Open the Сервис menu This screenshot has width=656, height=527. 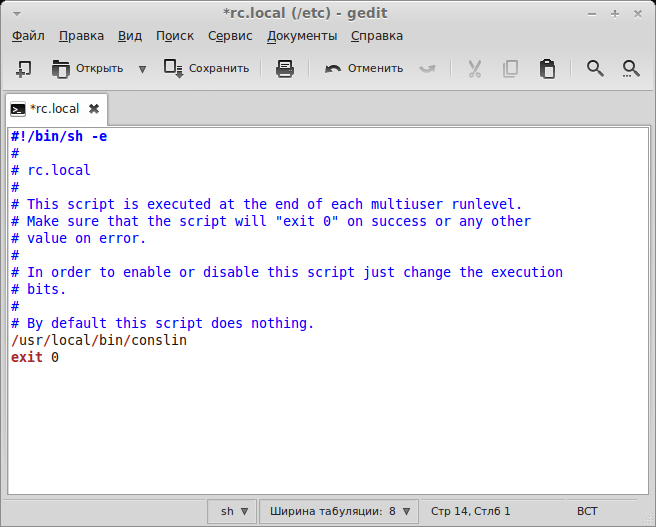coord(230,36)
